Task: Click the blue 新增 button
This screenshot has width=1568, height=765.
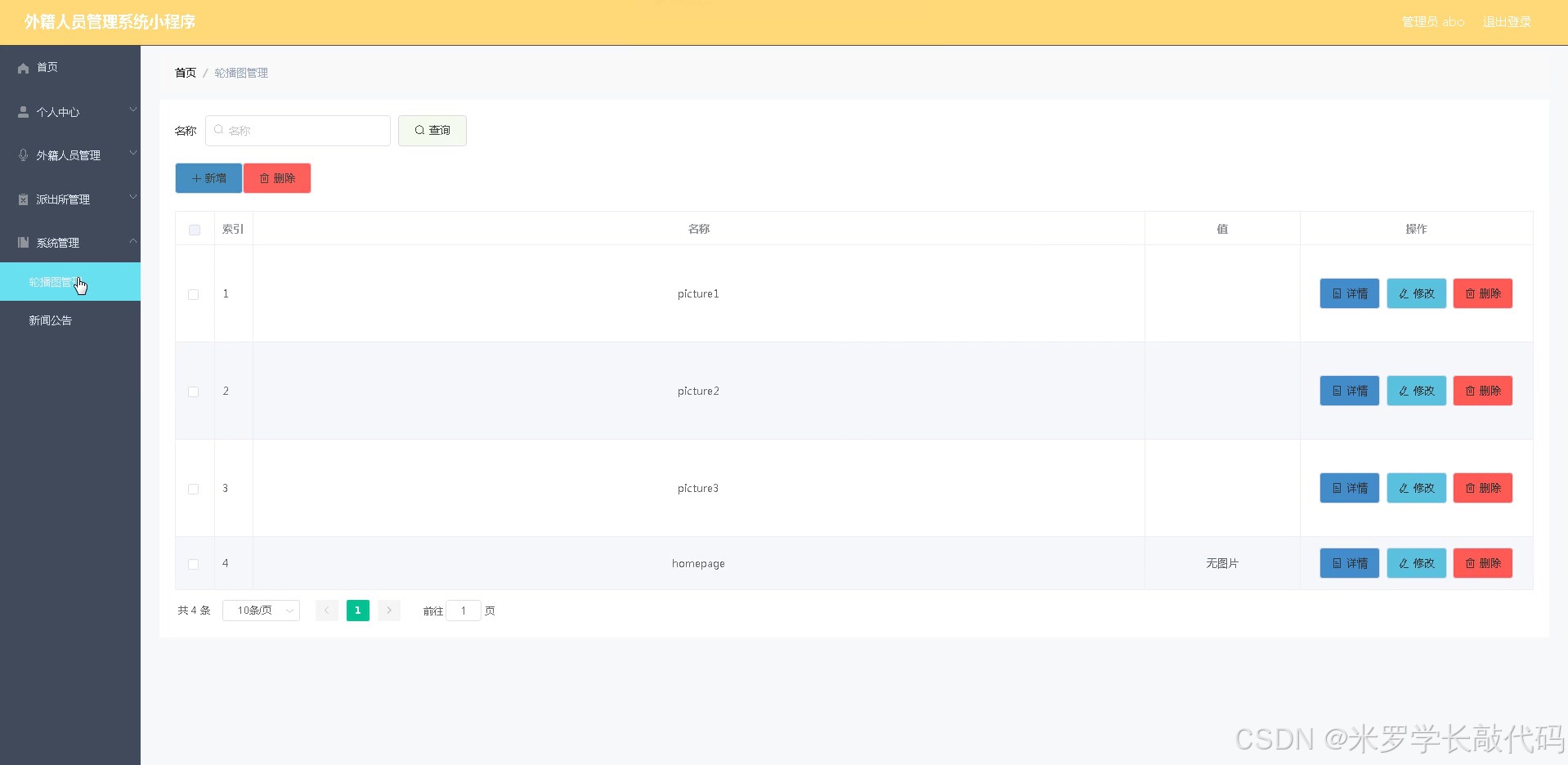Action: 208,178
